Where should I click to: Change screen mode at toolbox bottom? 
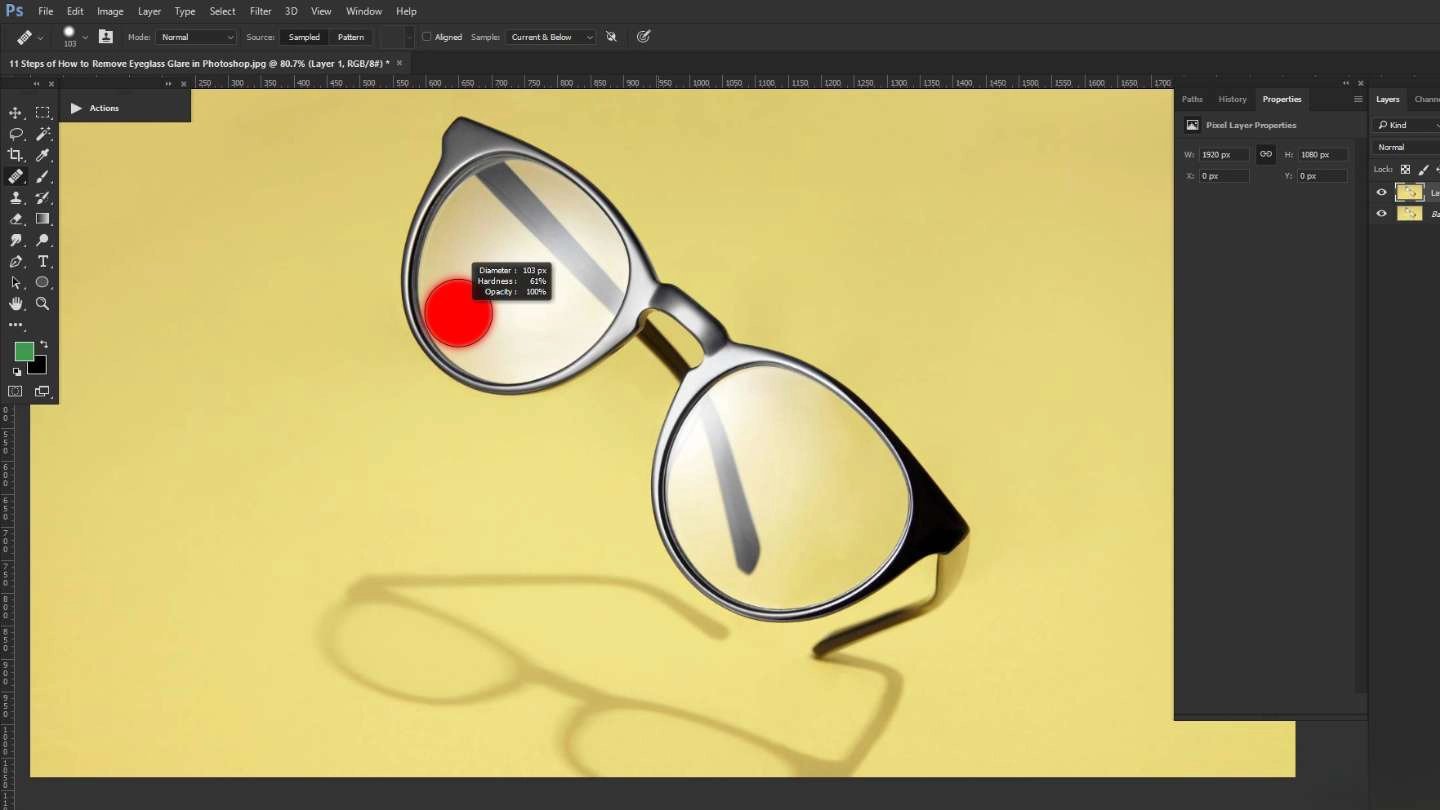[x=43, y=392]
